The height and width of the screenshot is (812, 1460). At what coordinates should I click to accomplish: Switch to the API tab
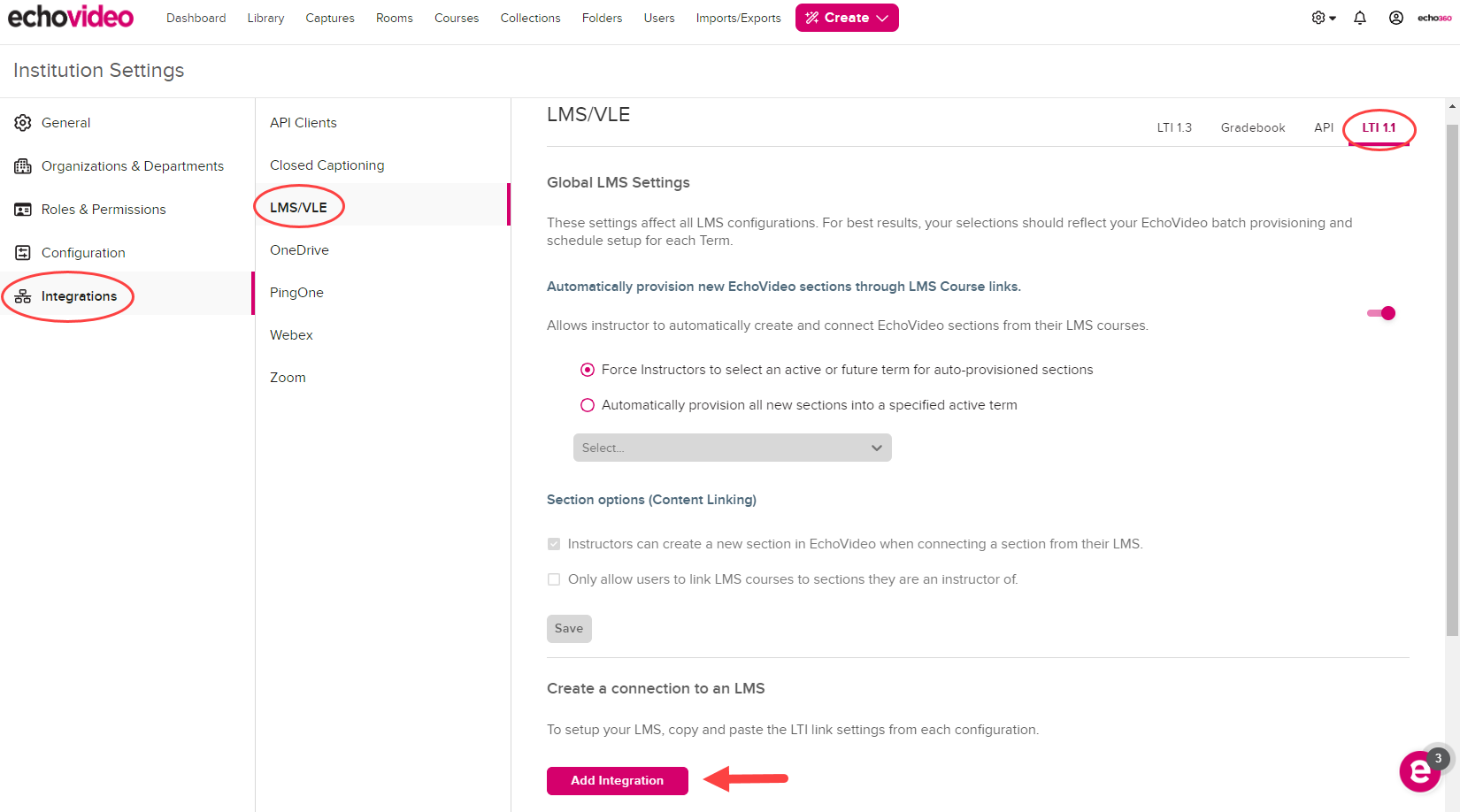tap(1324, 127)
